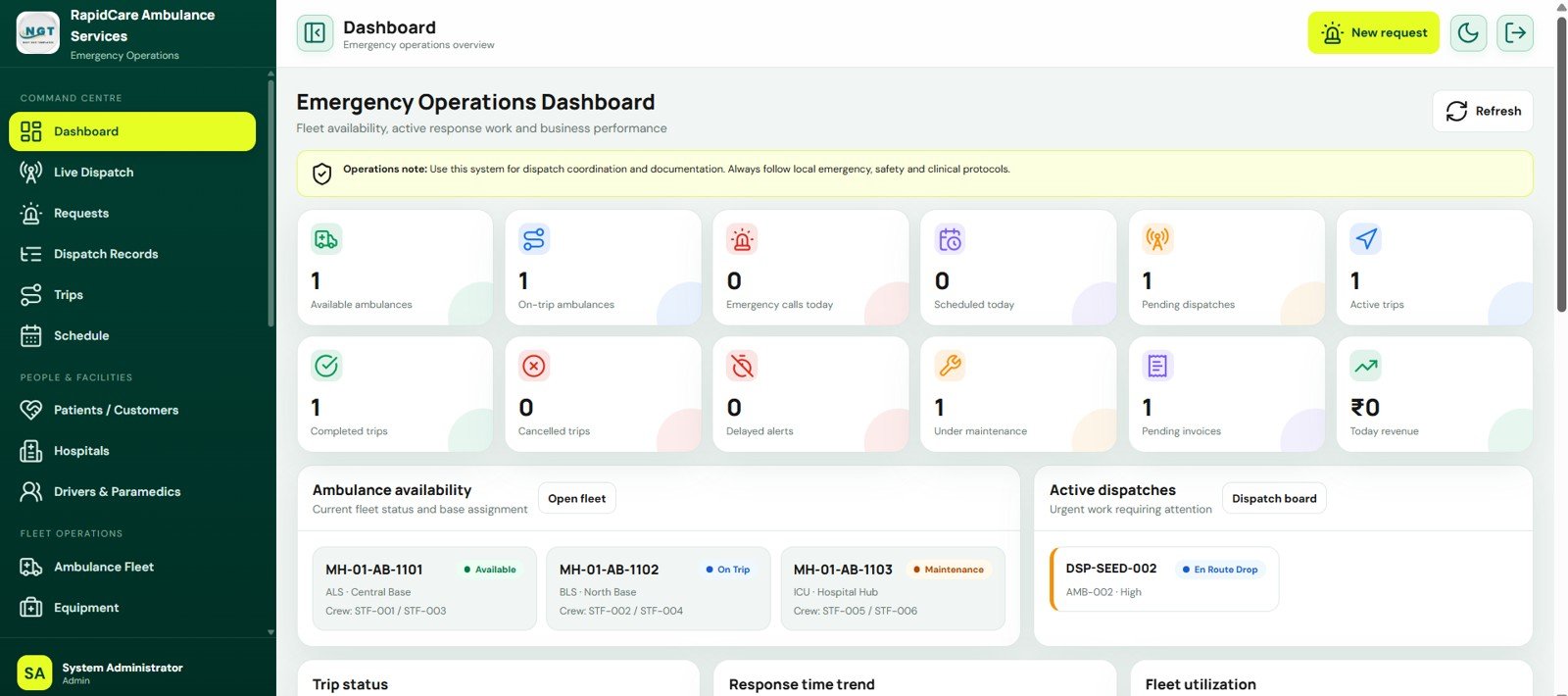Refresh the dashboard data
This screenshot has width=1568, height=696.
[1483, 111]
